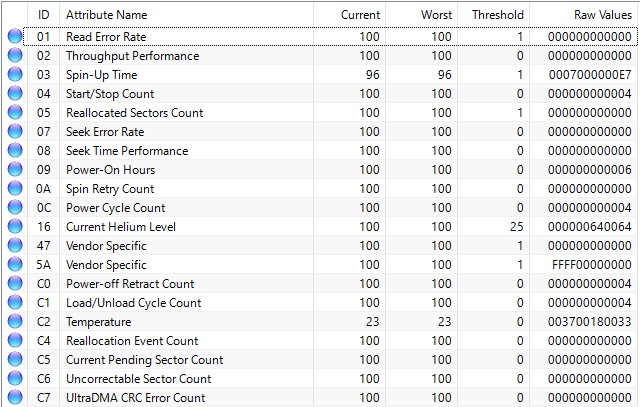640x407 pixels.
Task: Click the status orb for UltraDMA CRC Error Count
Action: [x=15, y=398]
